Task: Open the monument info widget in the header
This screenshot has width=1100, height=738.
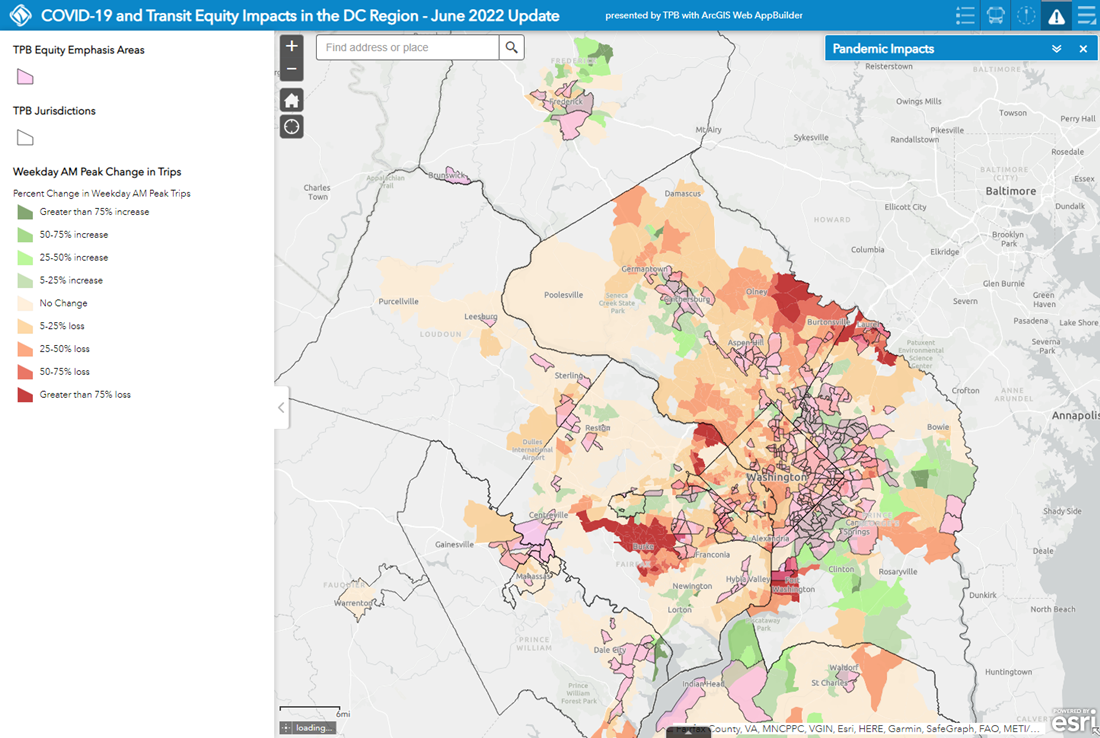Action: coord(1026,15)
